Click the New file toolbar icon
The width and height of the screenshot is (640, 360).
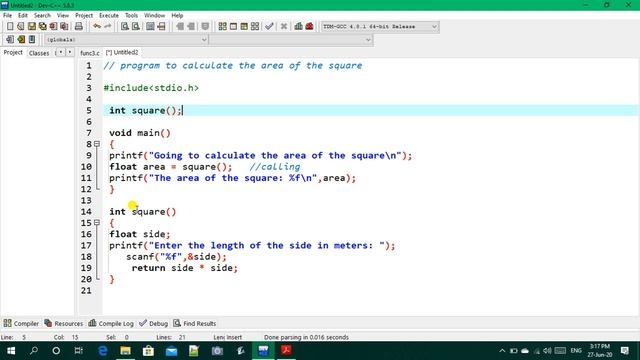pos(10,27)
